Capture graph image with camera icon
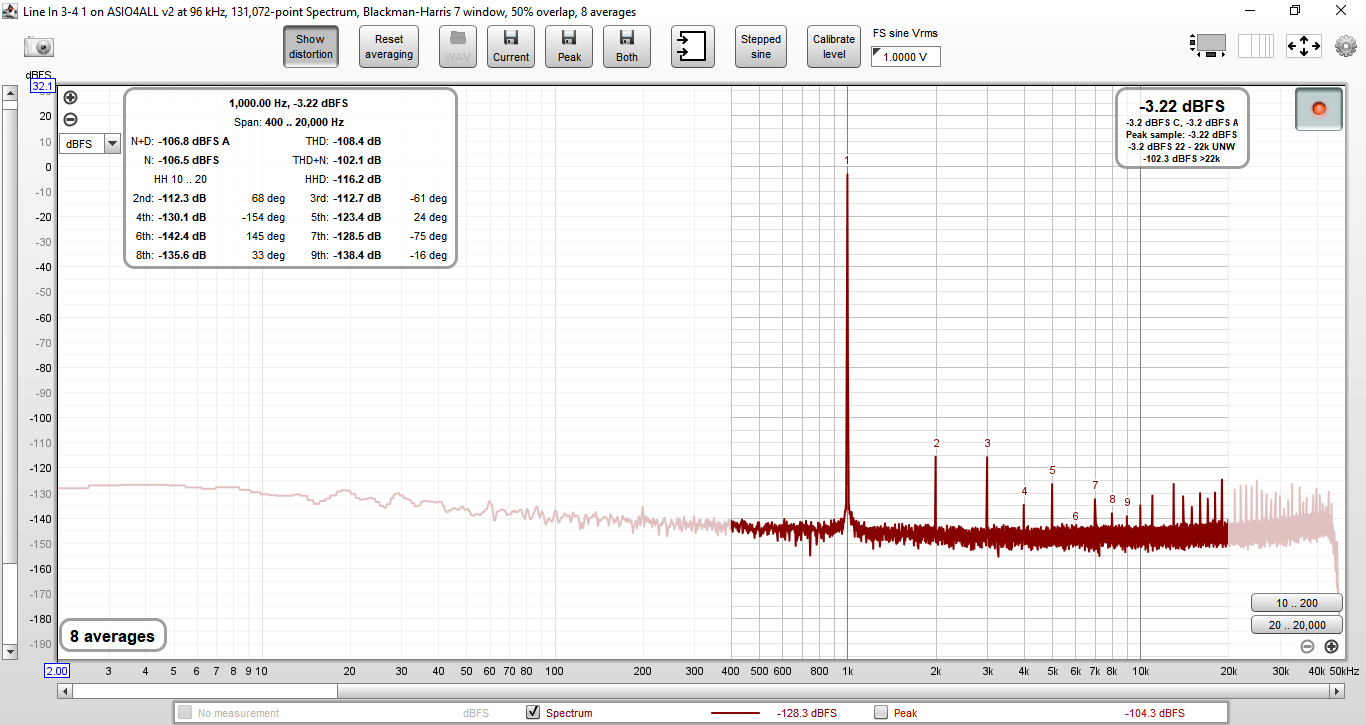Viewport: 1366px width, 725px height. click(x=39, y=47)
